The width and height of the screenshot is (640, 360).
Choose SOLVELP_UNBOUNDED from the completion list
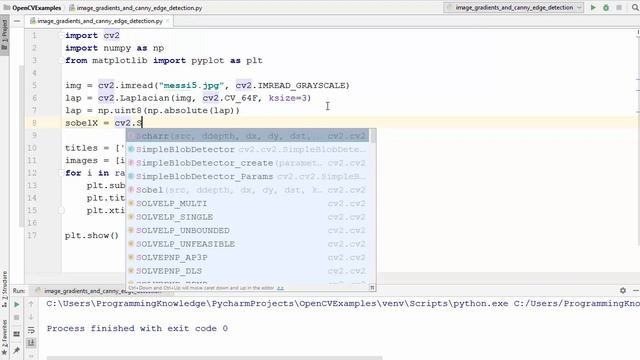point(247,230)
